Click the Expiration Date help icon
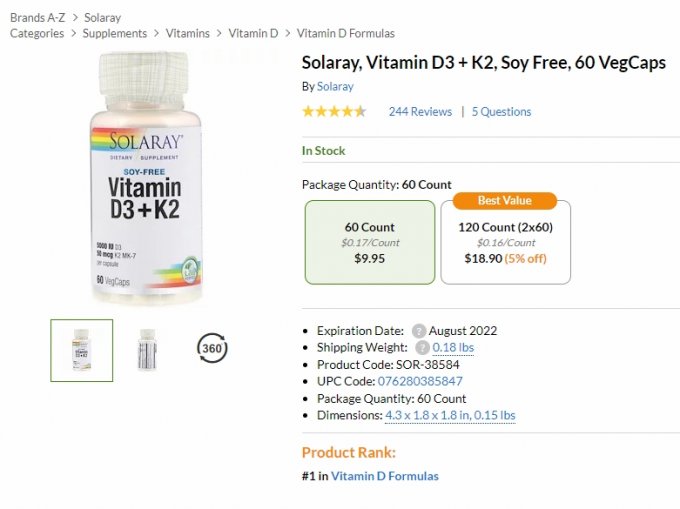 pyautogui.click(x=419, y=331)
